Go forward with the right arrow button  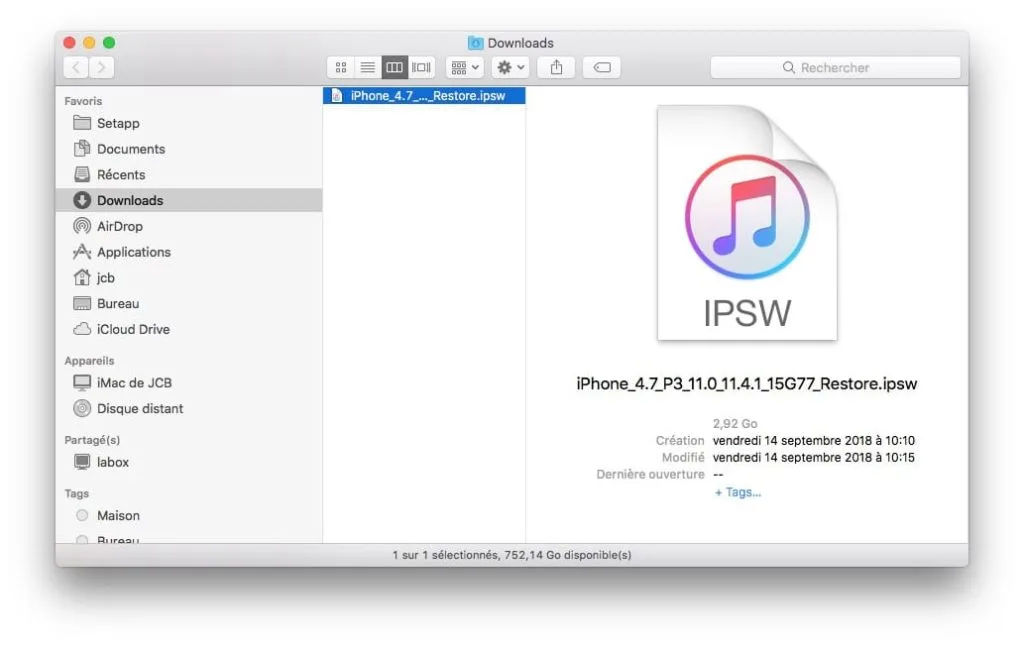tap(101, 67)
